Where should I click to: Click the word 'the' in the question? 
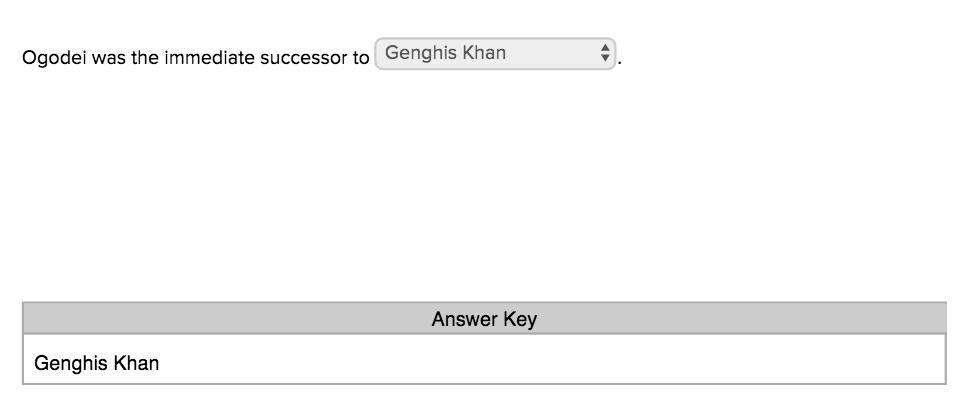point(145,58)
